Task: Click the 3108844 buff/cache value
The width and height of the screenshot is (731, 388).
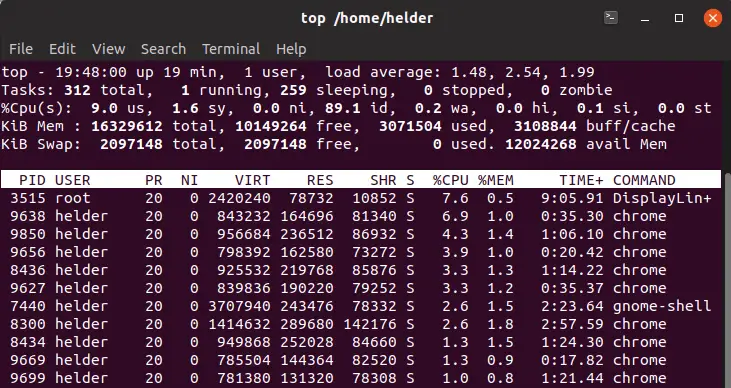Action: [x=545, y=126]
